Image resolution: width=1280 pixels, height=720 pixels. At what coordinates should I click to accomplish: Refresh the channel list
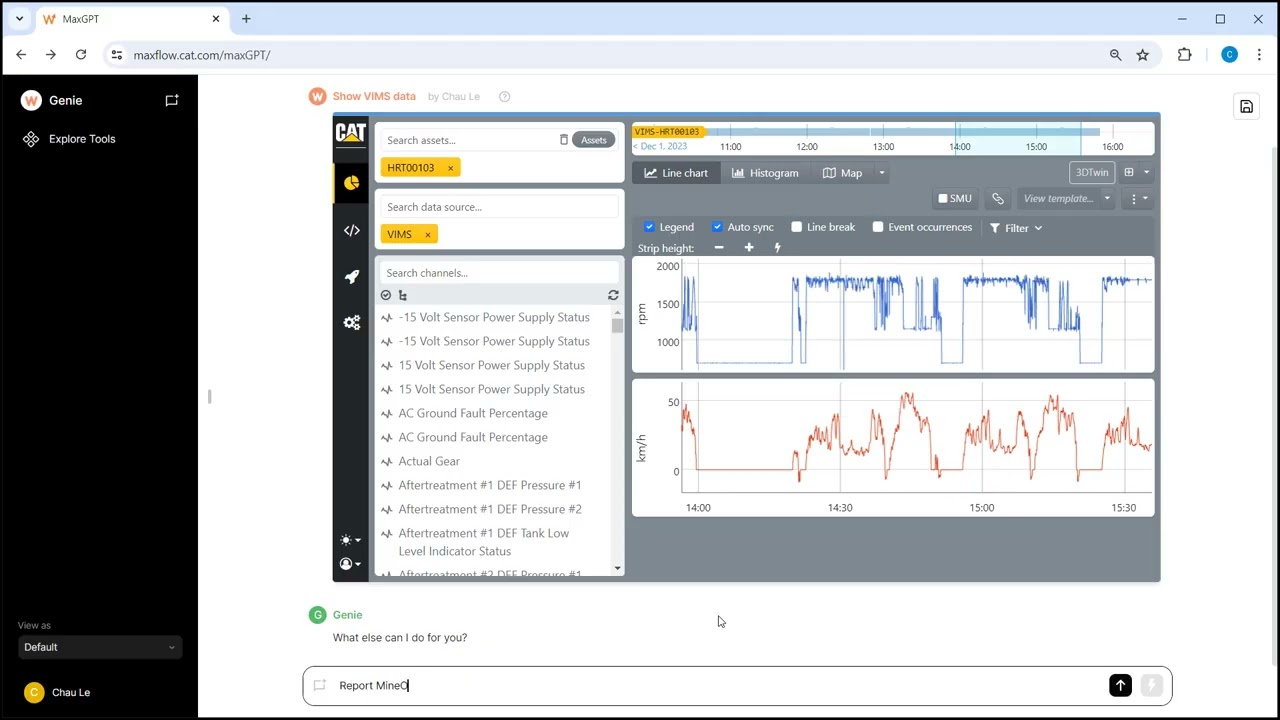(x=613, y=295)
